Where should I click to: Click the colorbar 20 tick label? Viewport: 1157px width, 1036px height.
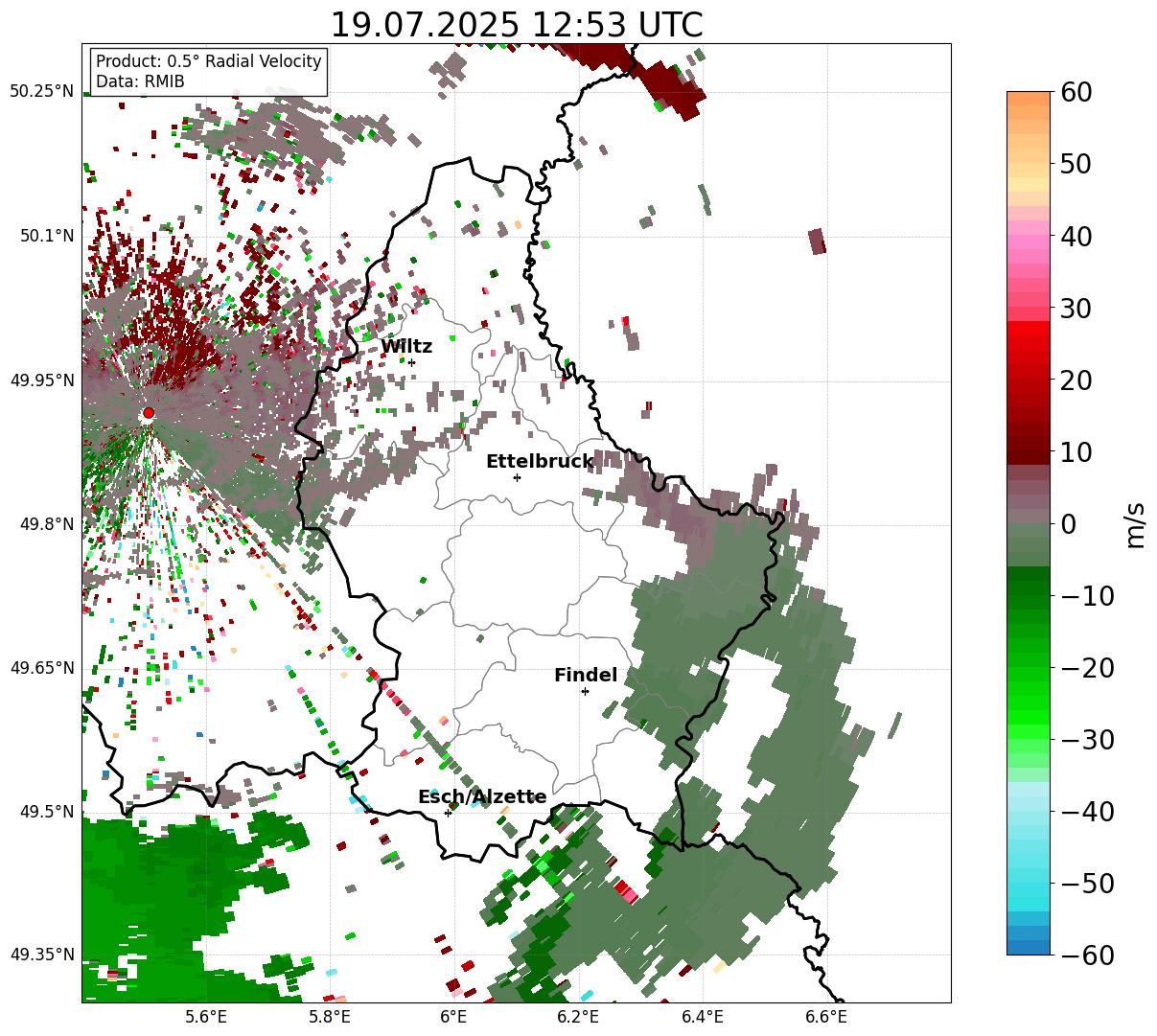1078,380
